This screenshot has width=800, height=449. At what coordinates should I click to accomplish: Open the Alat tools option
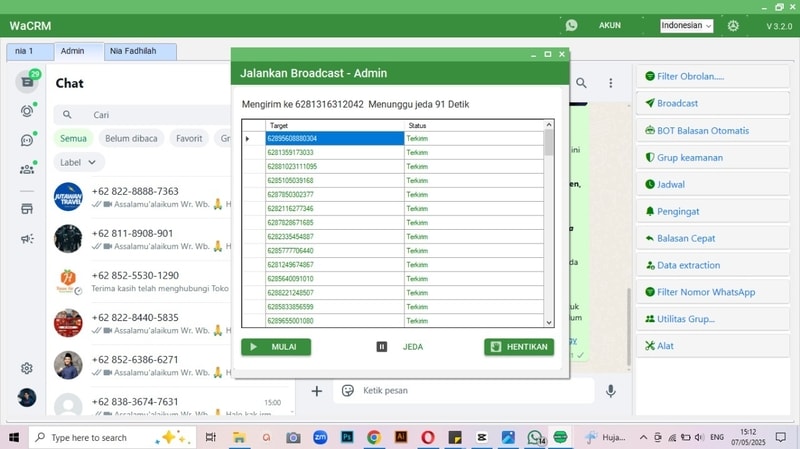(x=713, y=346)
